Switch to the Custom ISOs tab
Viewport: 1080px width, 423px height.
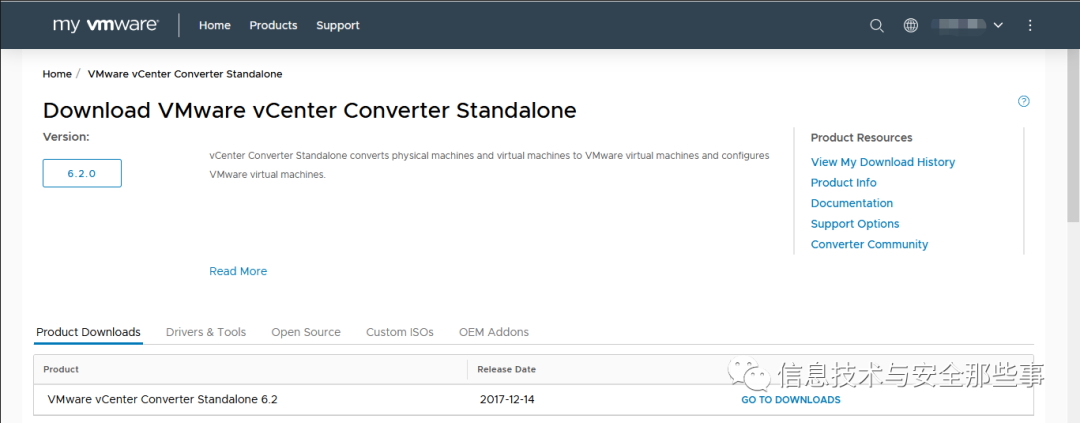click(x=399, y=332)
